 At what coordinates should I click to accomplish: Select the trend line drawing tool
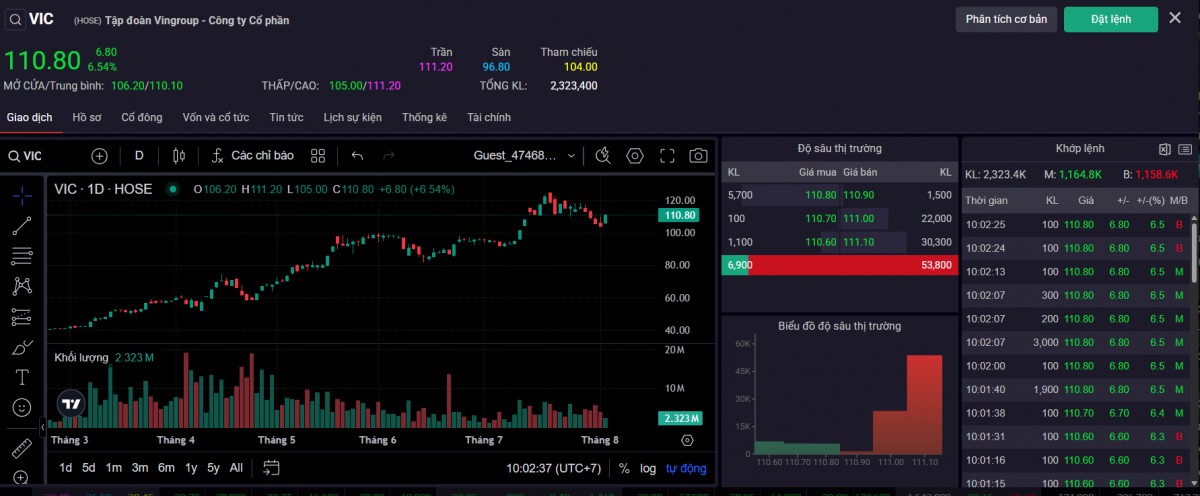(21, 225)
